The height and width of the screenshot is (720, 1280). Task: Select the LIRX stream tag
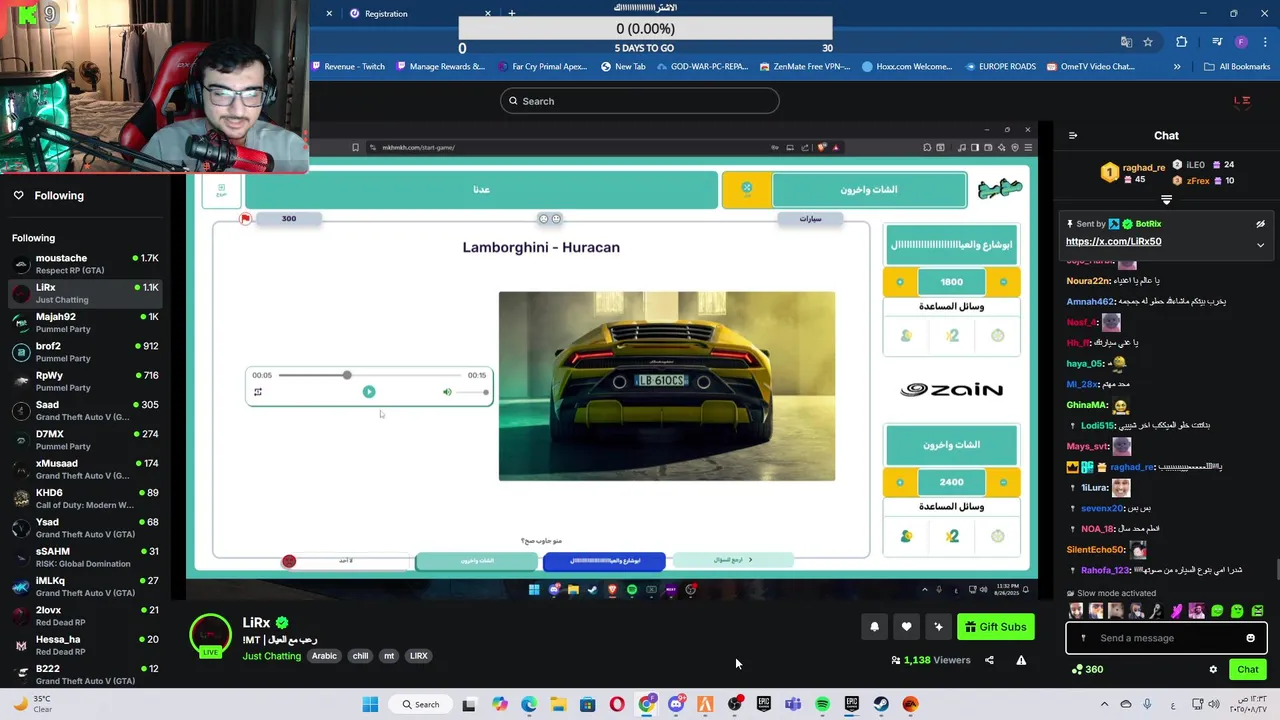coord(418,656)
